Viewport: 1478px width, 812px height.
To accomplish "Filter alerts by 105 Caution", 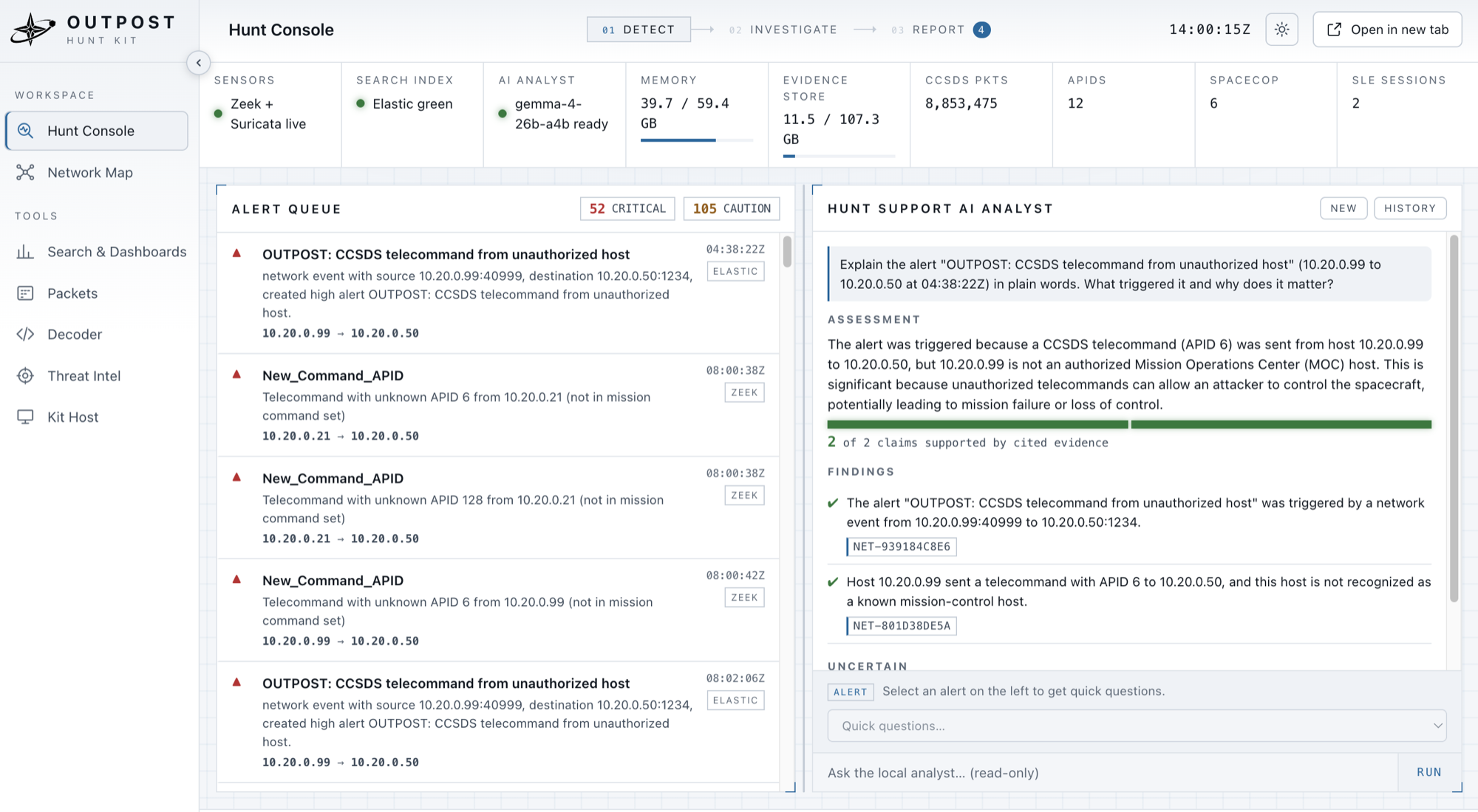I will click(x=732, y=208).
